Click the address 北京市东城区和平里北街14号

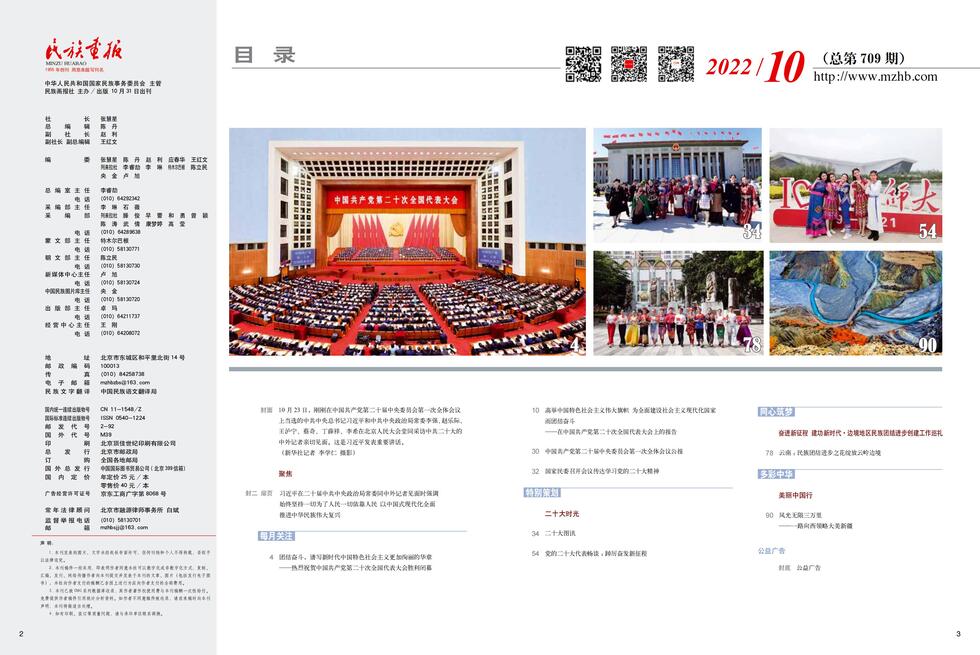coord(142,358)
